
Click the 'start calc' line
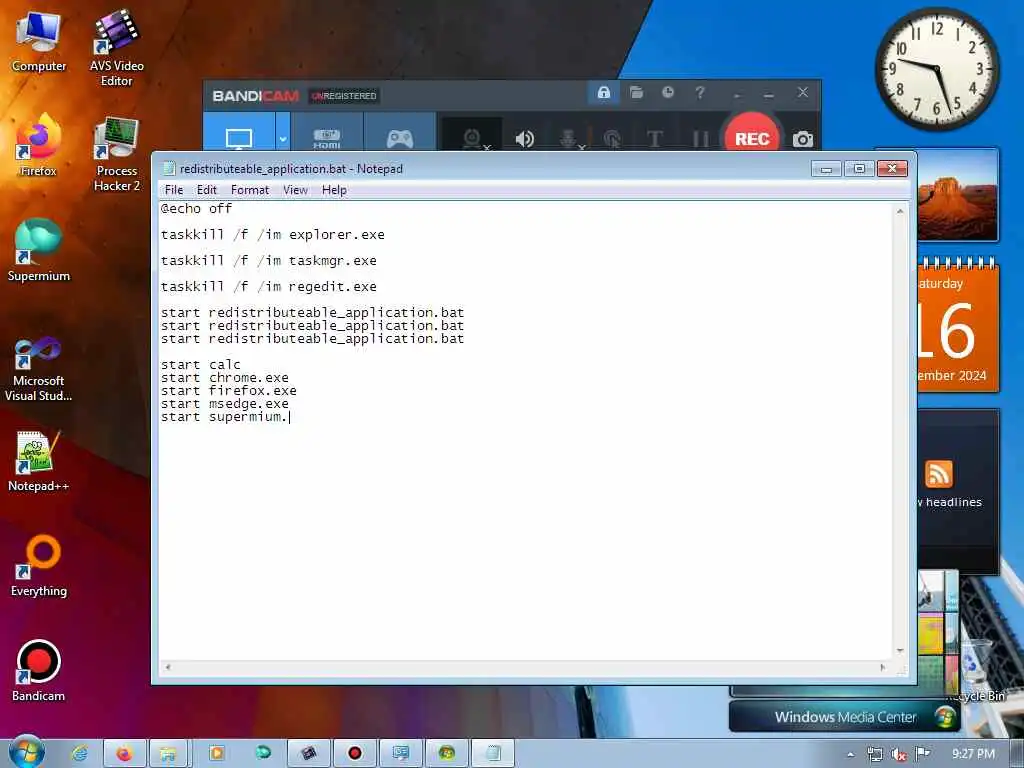[x=200, y=364]
